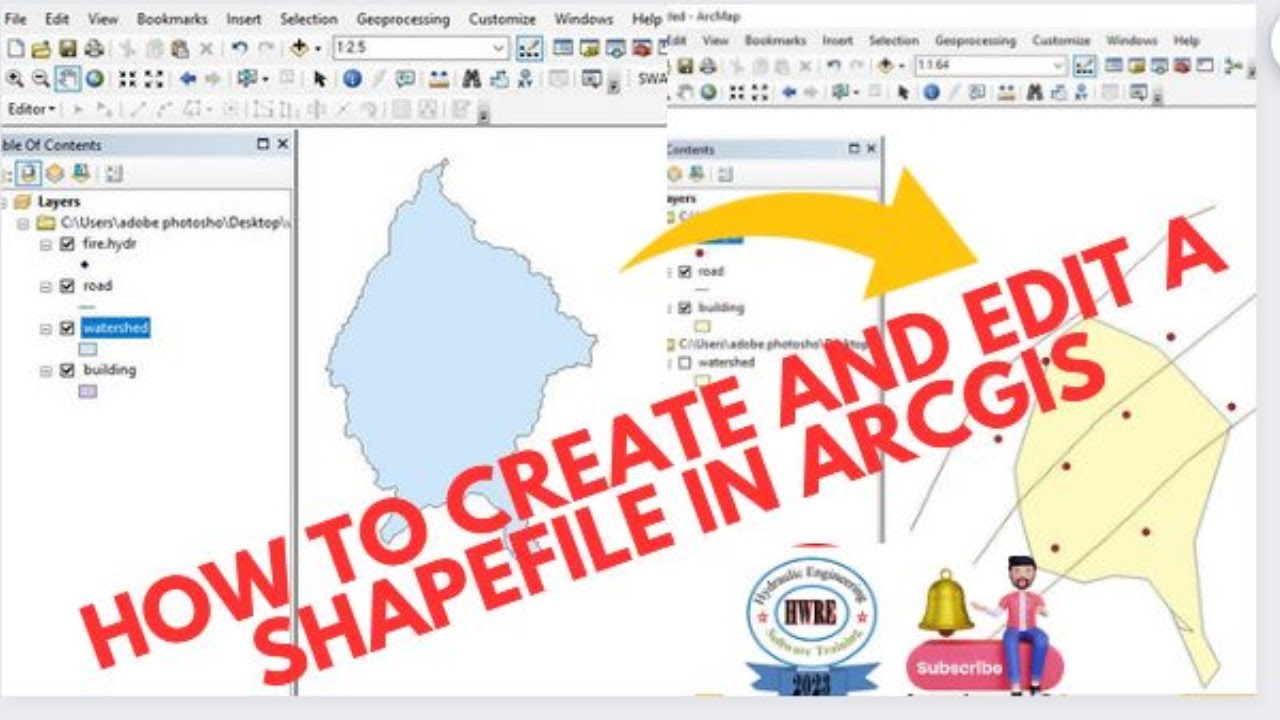Open Editor Toolbar icon next to scale box, left window
1280x720 pixels.
pyautogui.click(x=530, y=48)
